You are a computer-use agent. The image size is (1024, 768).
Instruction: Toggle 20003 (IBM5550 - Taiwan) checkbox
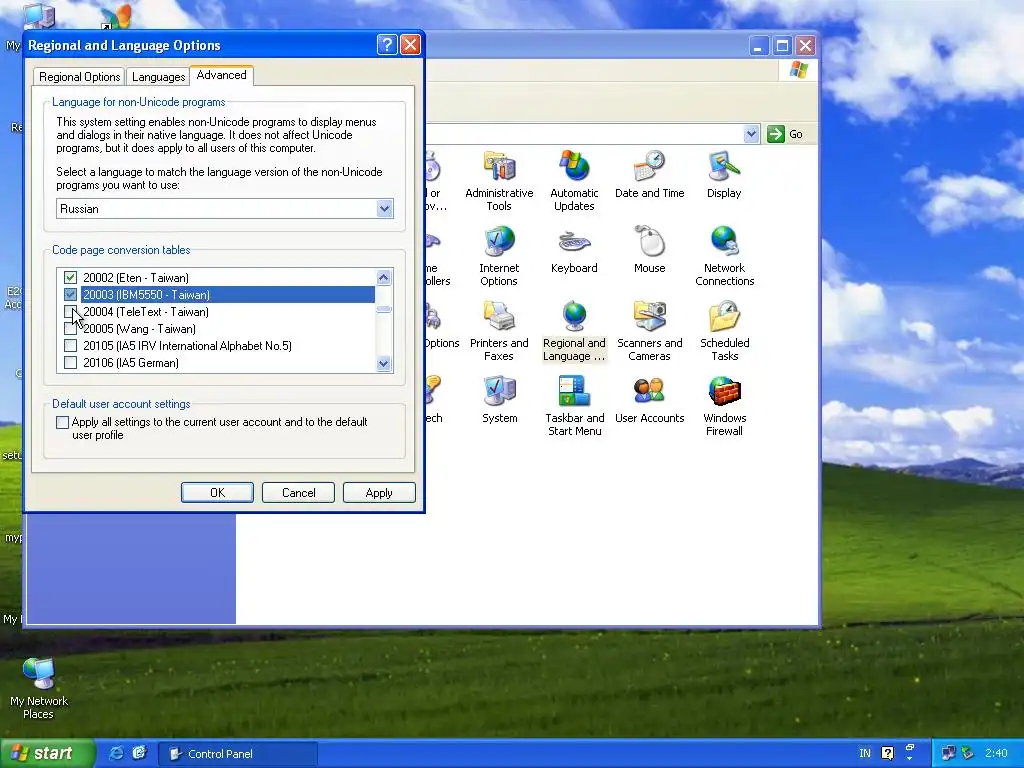[71, 295]
